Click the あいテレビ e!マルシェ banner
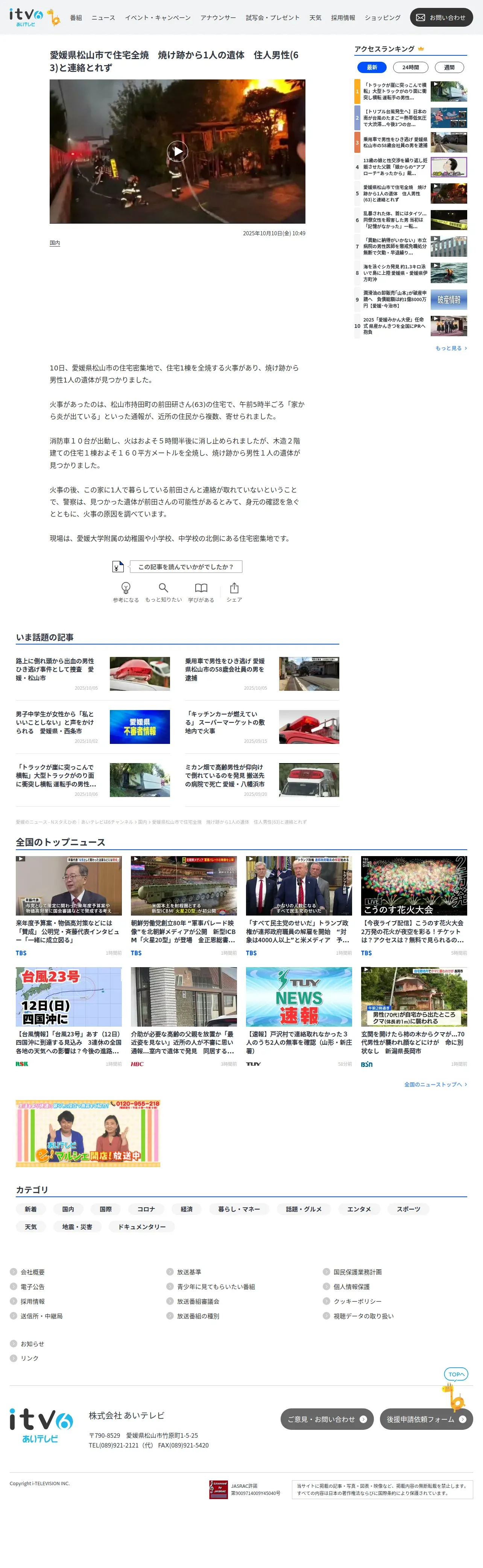 click(88, 1133)
